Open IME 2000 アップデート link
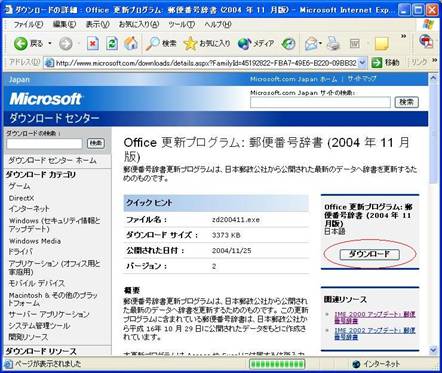The height and width of the screenshot is (373, 442). click(375, 317)
